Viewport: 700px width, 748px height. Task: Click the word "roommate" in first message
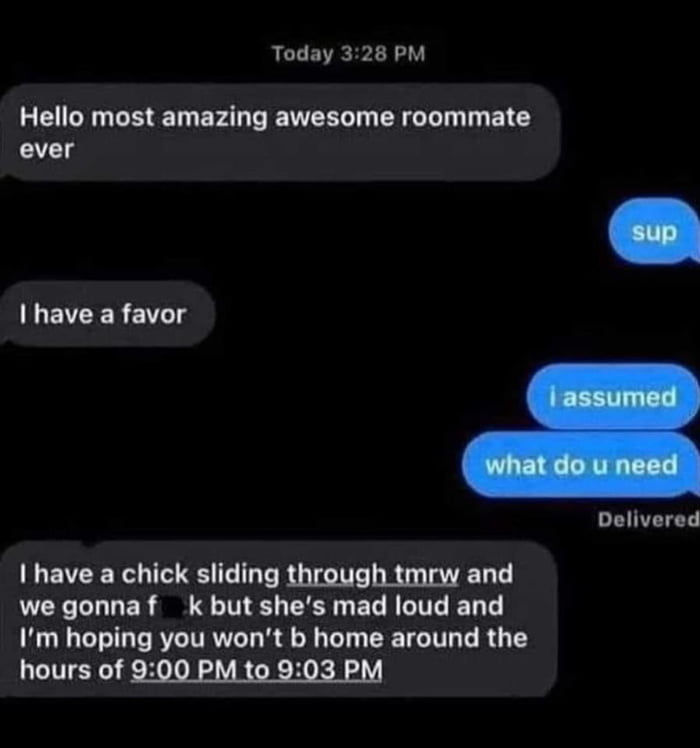coord(465,117)
